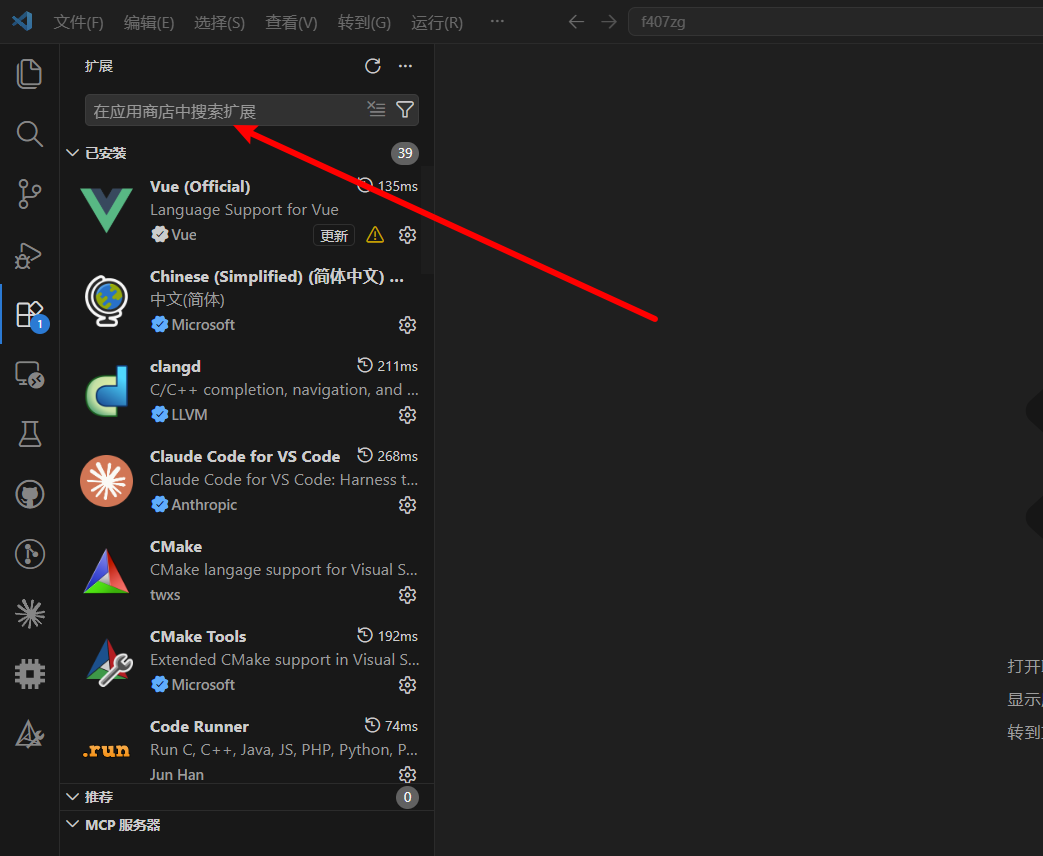The height and width of the screenshot is (856, 1043).
Task: Open the CMake triangle icon in activity bar
Action: coord(29,734)
